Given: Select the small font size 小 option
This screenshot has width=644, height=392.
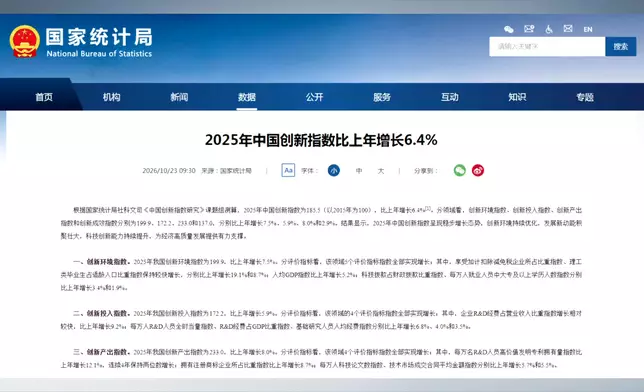Looking at the screenshot, I should 334,170.
